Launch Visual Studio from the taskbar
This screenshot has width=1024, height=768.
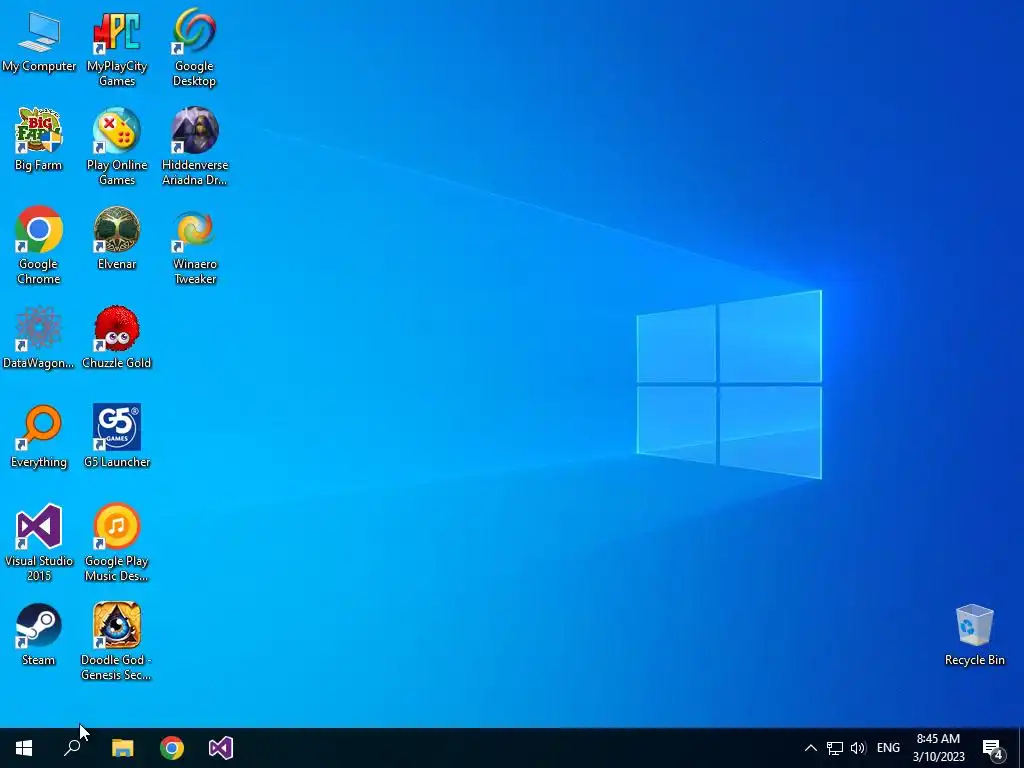coord(221,748)
